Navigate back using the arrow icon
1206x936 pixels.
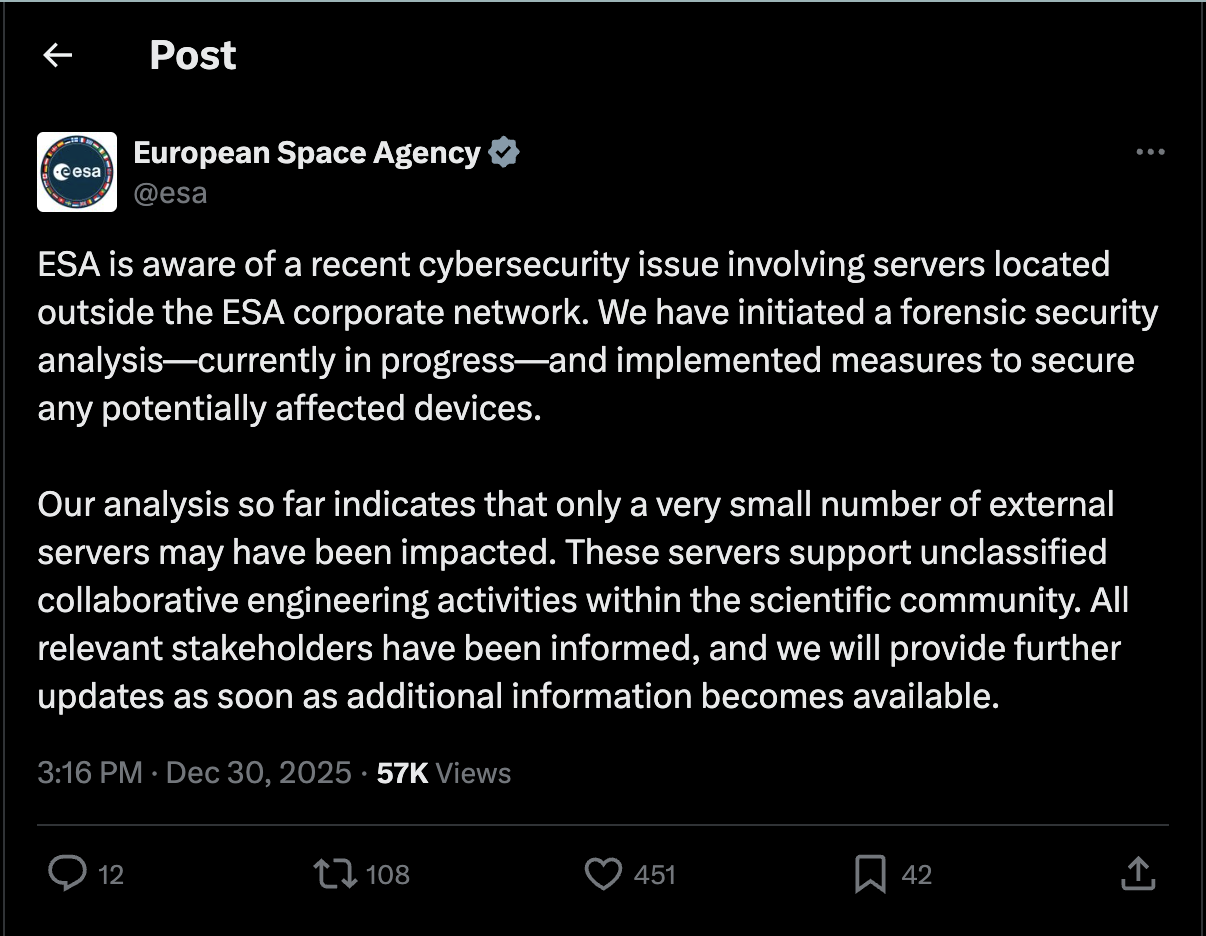tap(57, 55)
